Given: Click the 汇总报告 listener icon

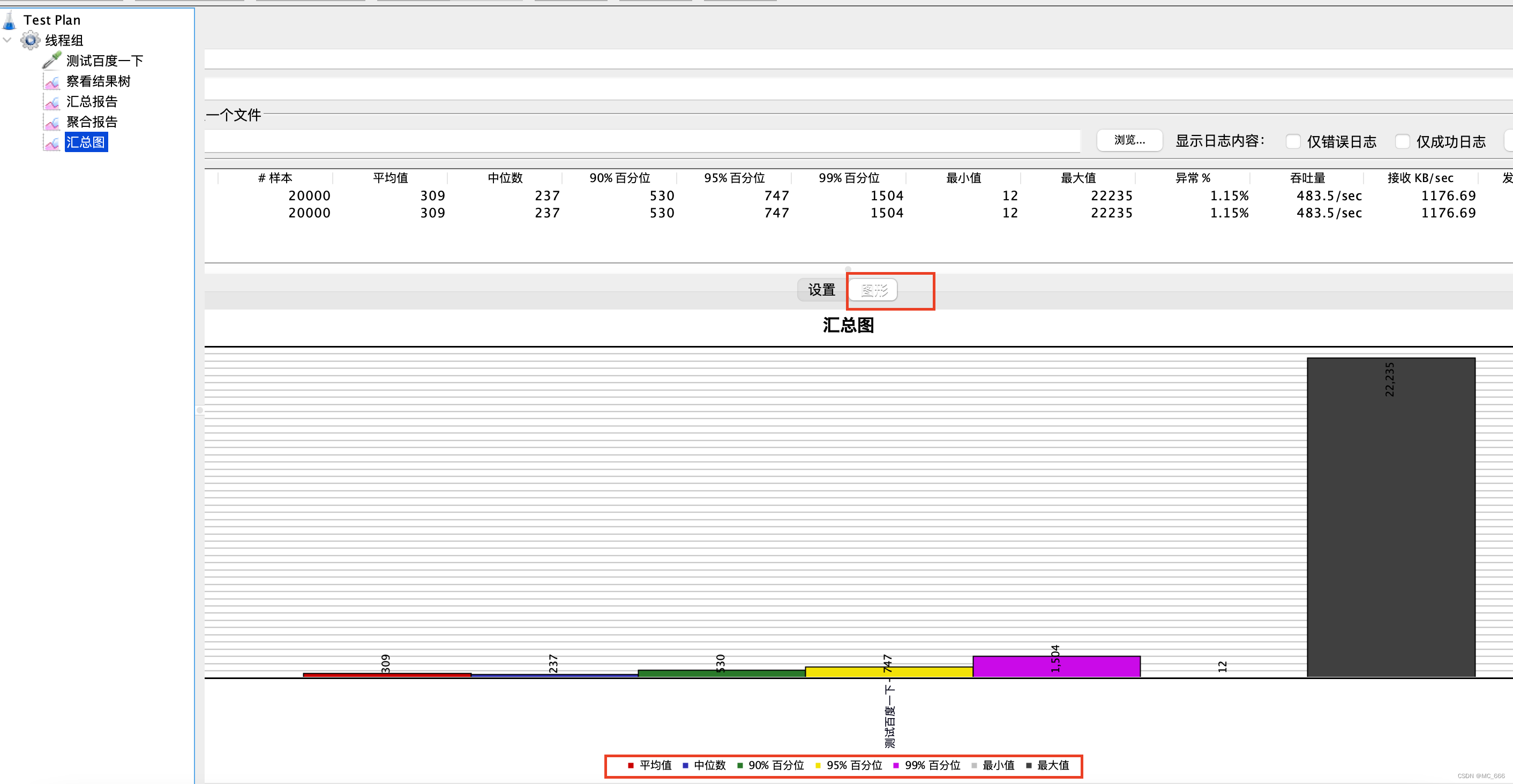Looking at the screenshot, I should coord(51,102).
